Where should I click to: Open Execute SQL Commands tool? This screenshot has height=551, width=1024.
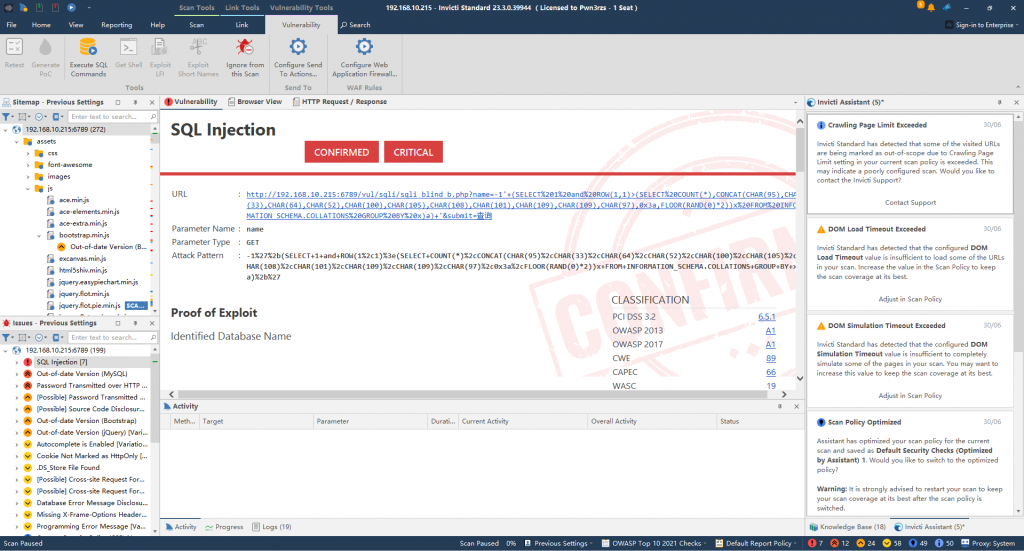(88, 57)
